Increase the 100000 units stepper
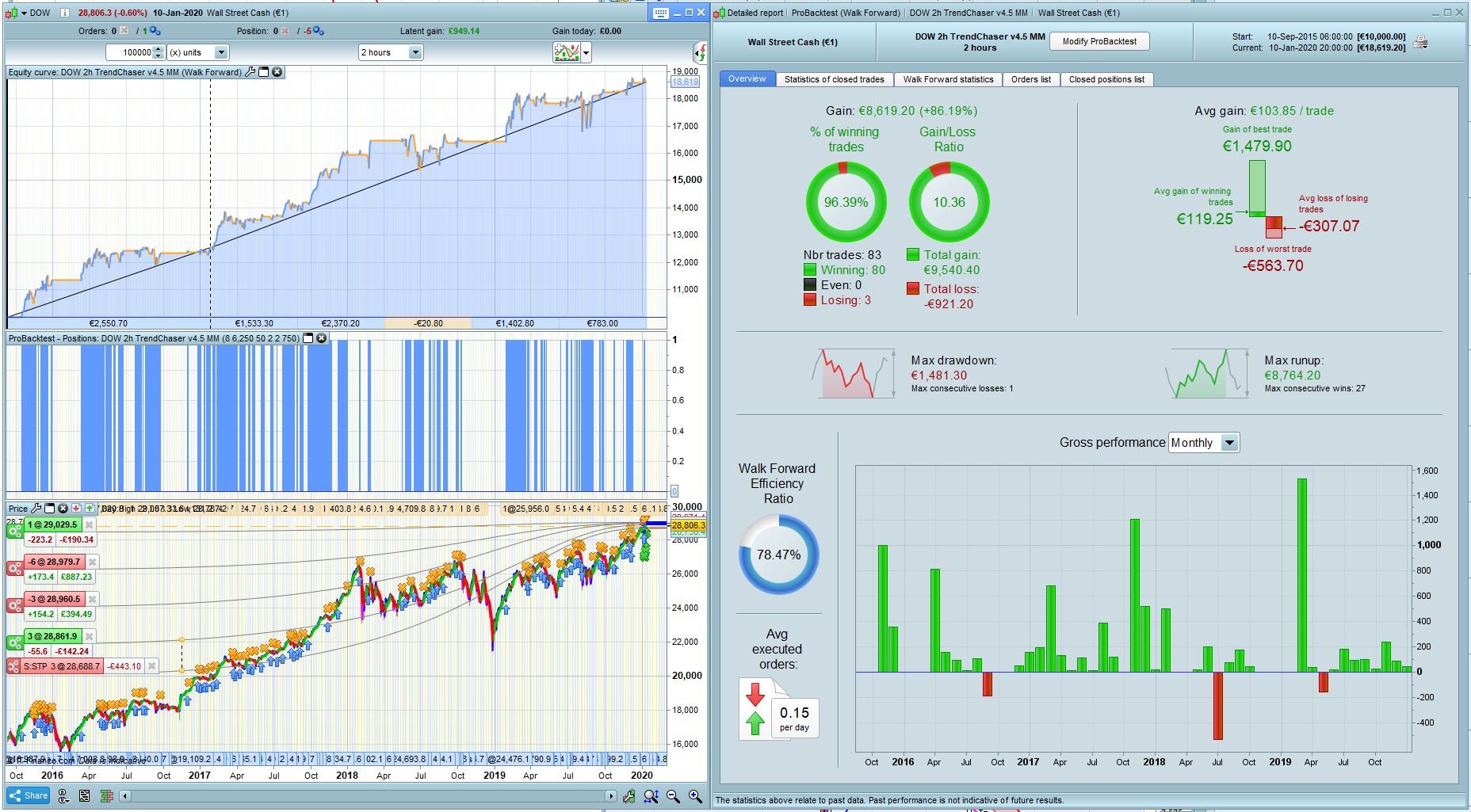 (159, 49)
